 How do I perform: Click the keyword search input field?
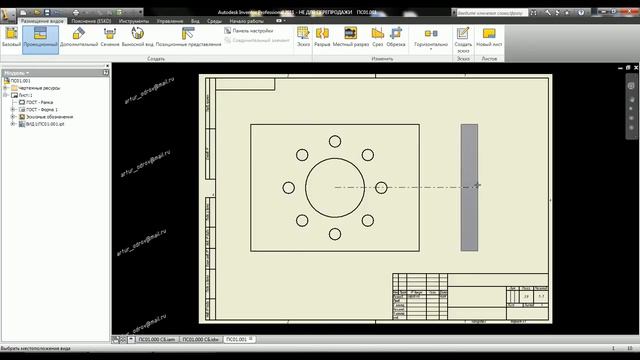[492, 13]
